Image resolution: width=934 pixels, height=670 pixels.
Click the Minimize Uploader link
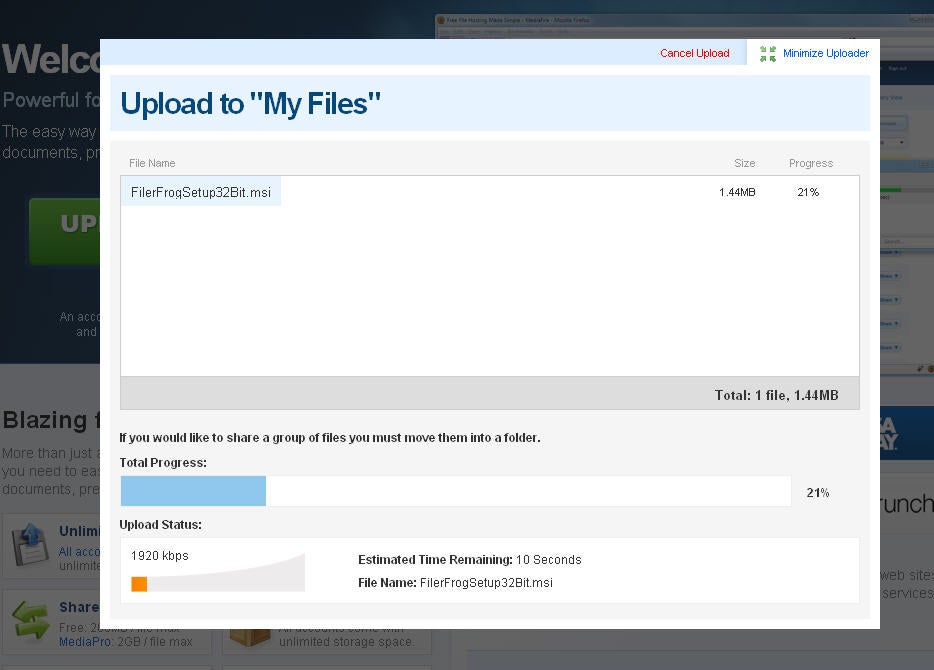point(826,53)
